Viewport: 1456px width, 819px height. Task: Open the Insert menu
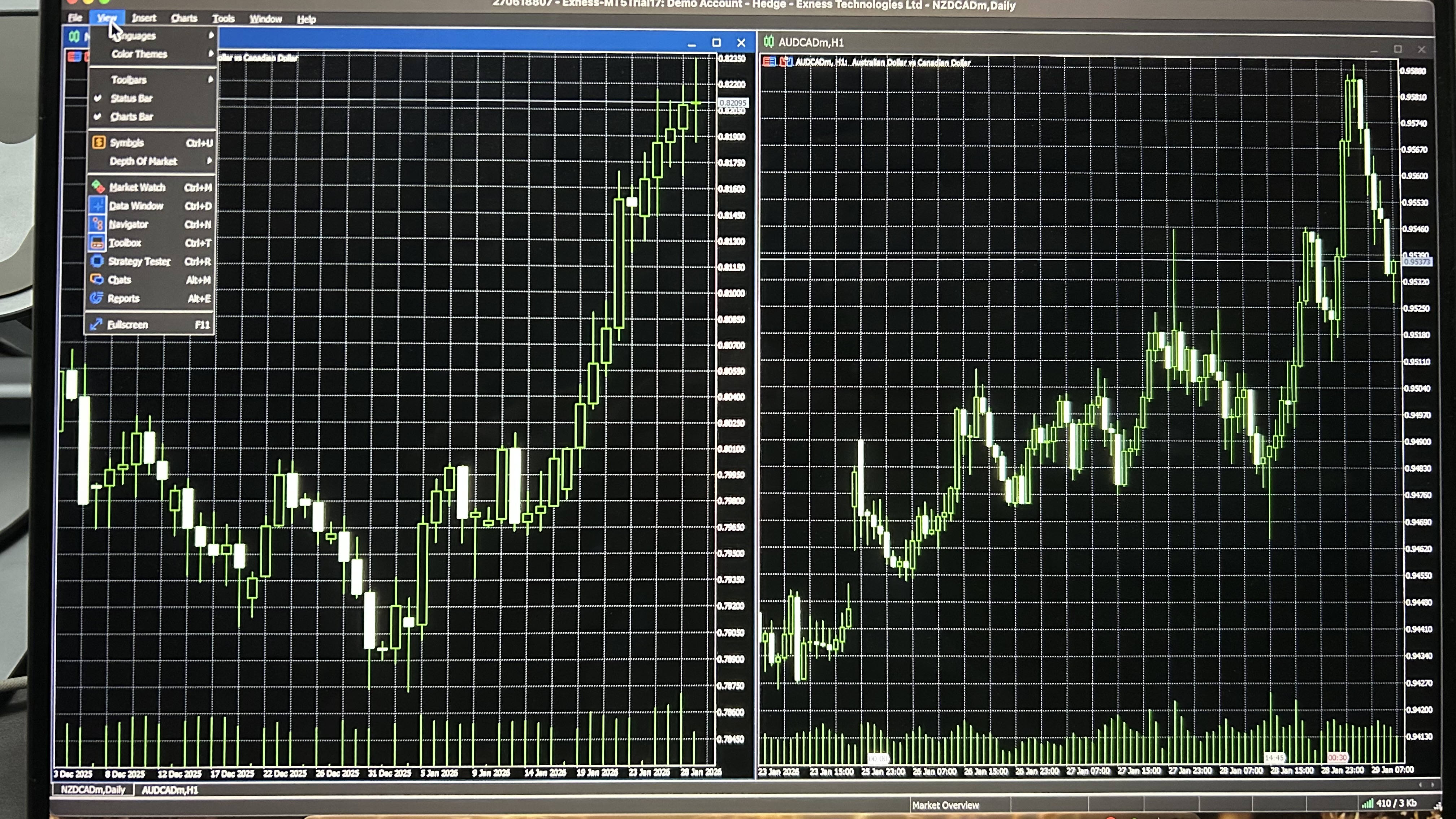point(144,18)
